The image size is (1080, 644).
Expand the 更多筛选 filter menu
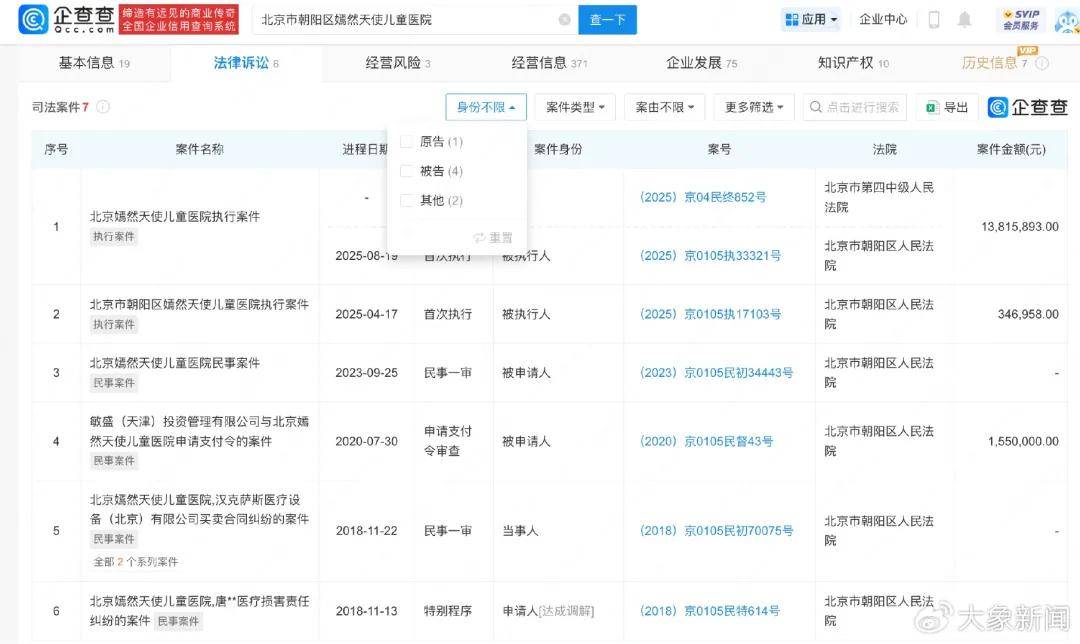[752, 106]
